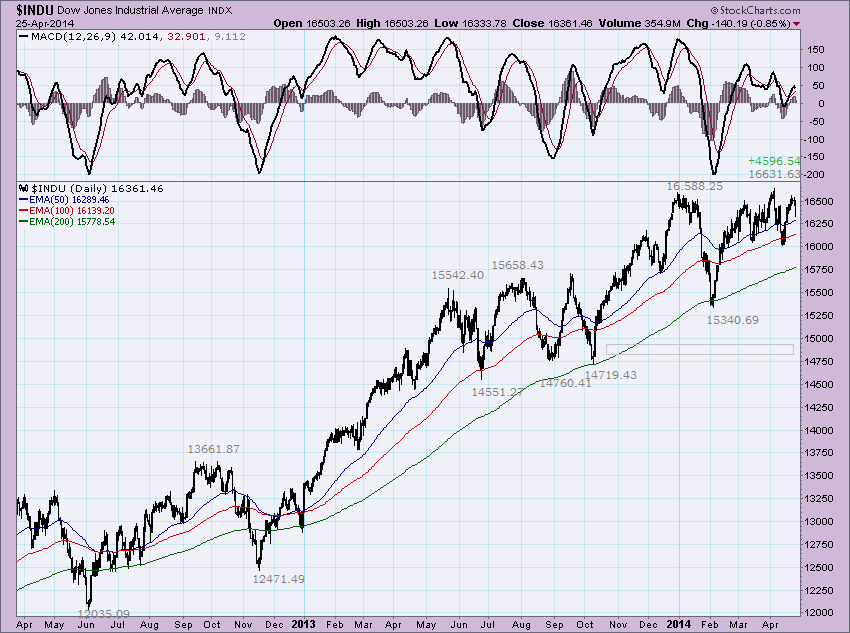Click the 13661.87 peak price label

coord(214,449)
